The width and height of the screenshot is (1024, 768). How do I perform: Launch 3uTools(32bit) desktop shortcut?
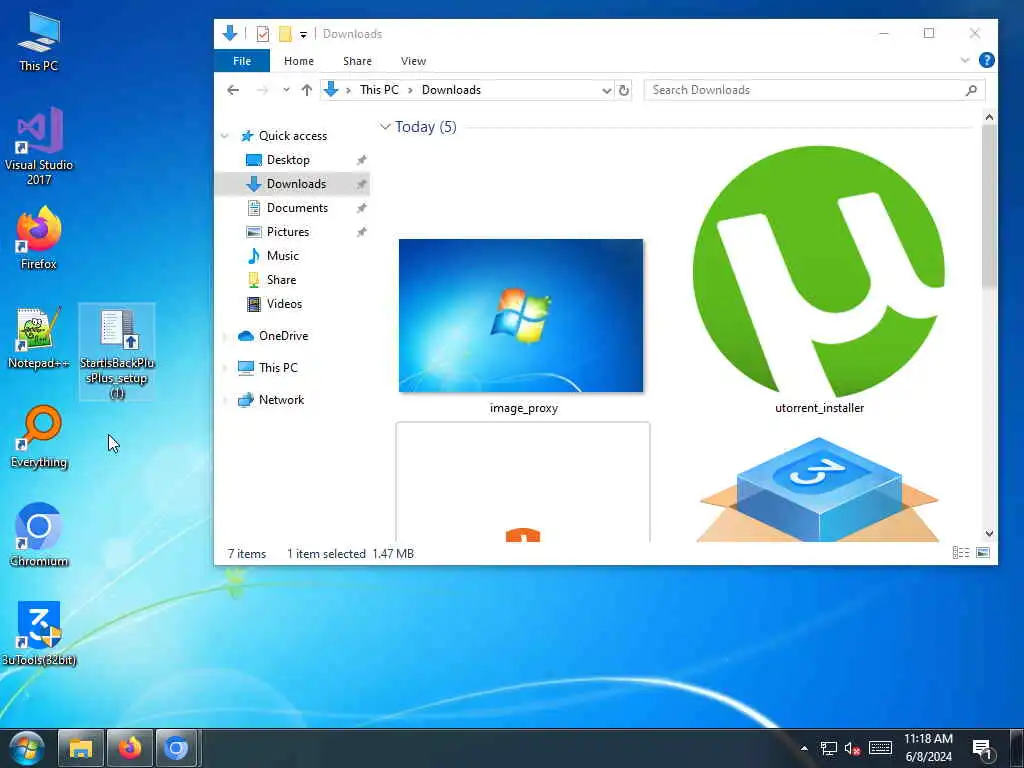[x=39, y=633]
